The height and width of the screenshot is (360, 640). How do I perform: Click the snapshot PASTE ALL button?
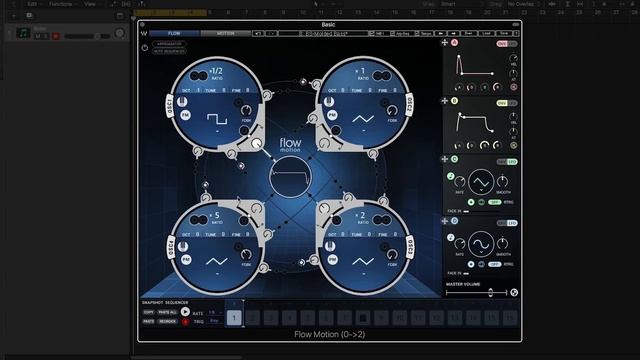coord(167,312)
